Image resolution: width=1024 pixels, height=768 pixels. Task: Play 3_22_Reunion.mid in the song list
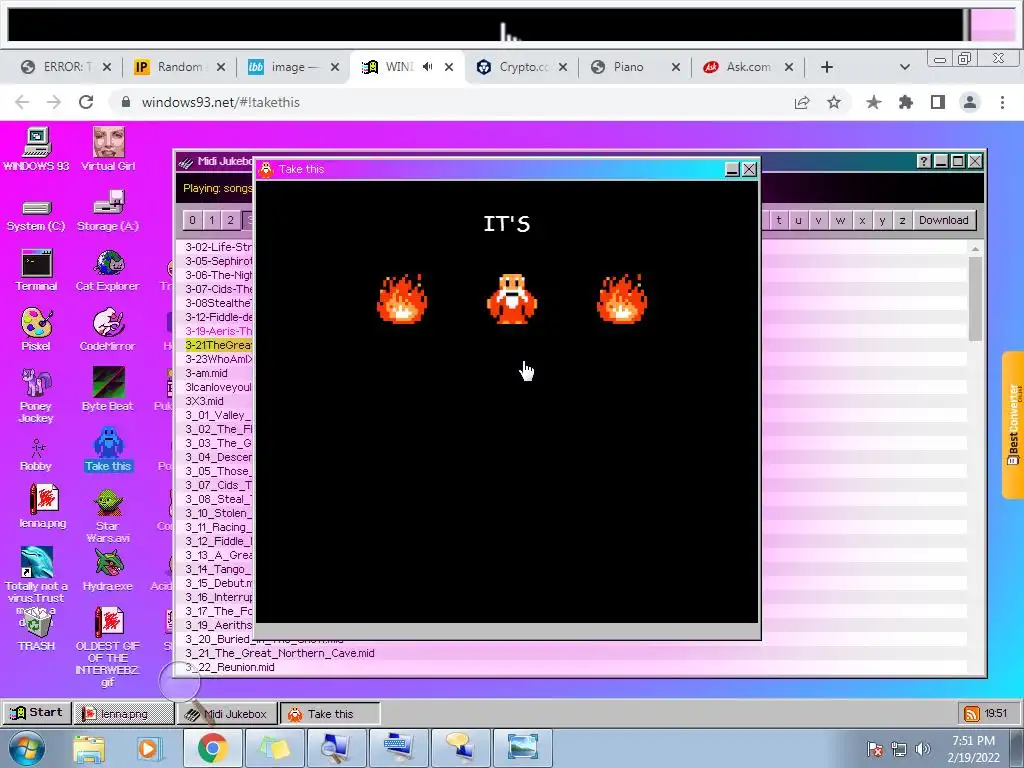coord(230,667)
